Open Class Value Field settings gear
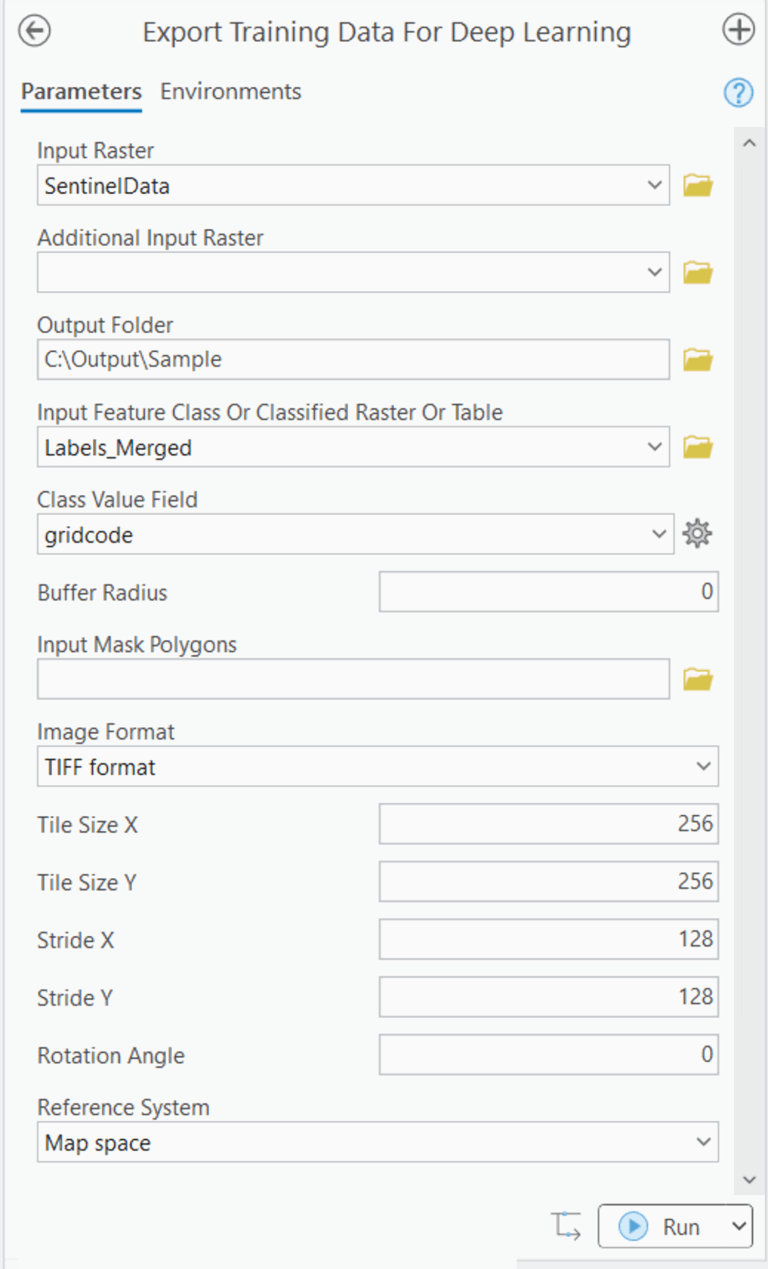The image size is (768, 1269). (697, 533)
